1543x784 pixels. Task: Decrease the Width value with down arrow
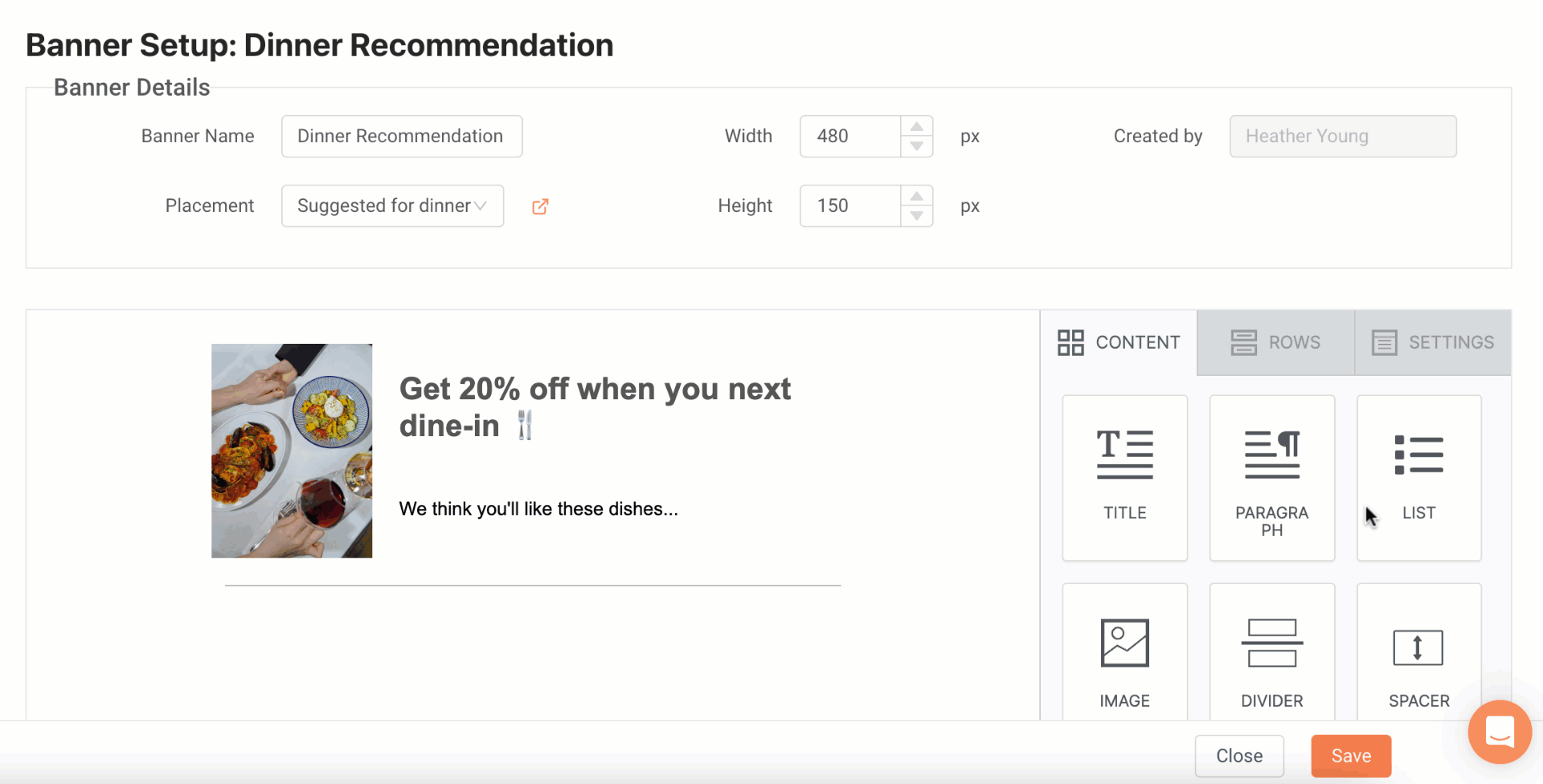[x=917, y=146]
